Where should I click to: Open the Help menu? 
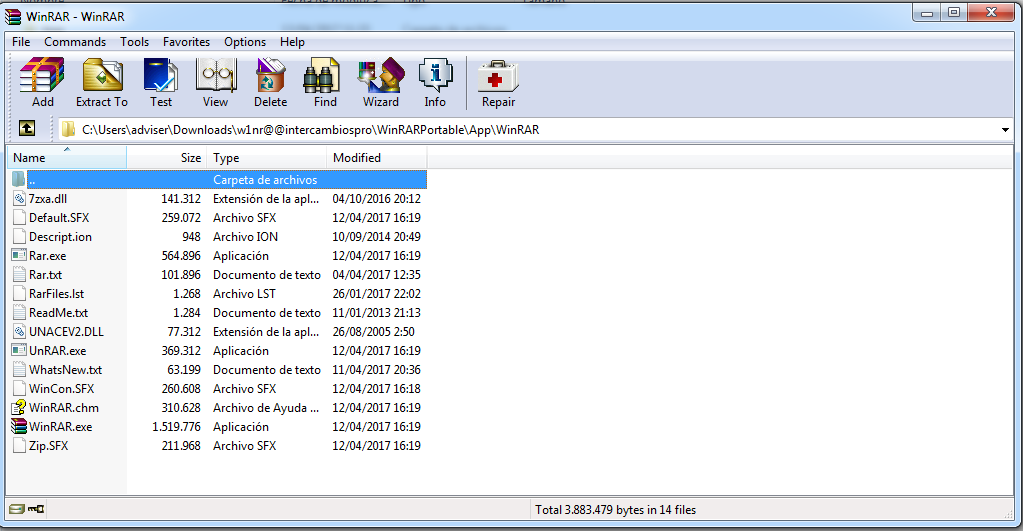click(x=292, y=42)
